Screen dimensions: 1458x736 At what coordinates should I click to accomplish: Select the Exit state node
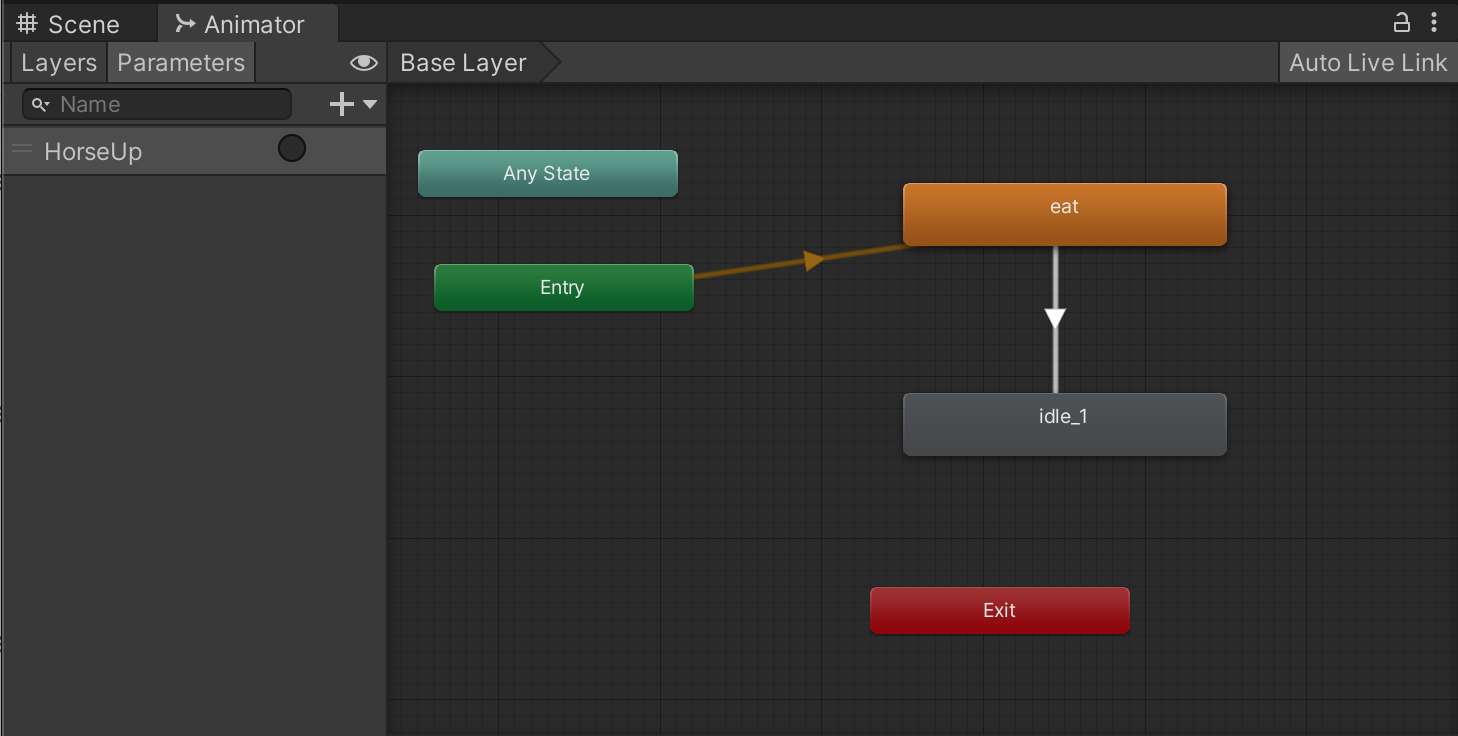999,610
